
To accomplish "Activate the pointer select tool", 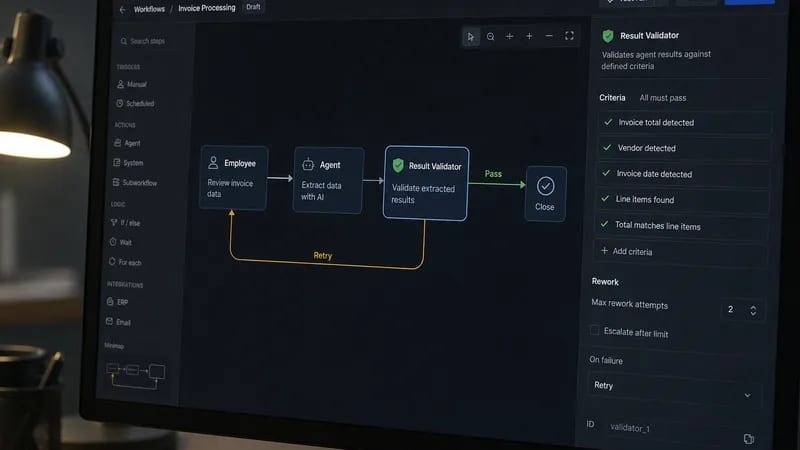I will pos(470,37).
